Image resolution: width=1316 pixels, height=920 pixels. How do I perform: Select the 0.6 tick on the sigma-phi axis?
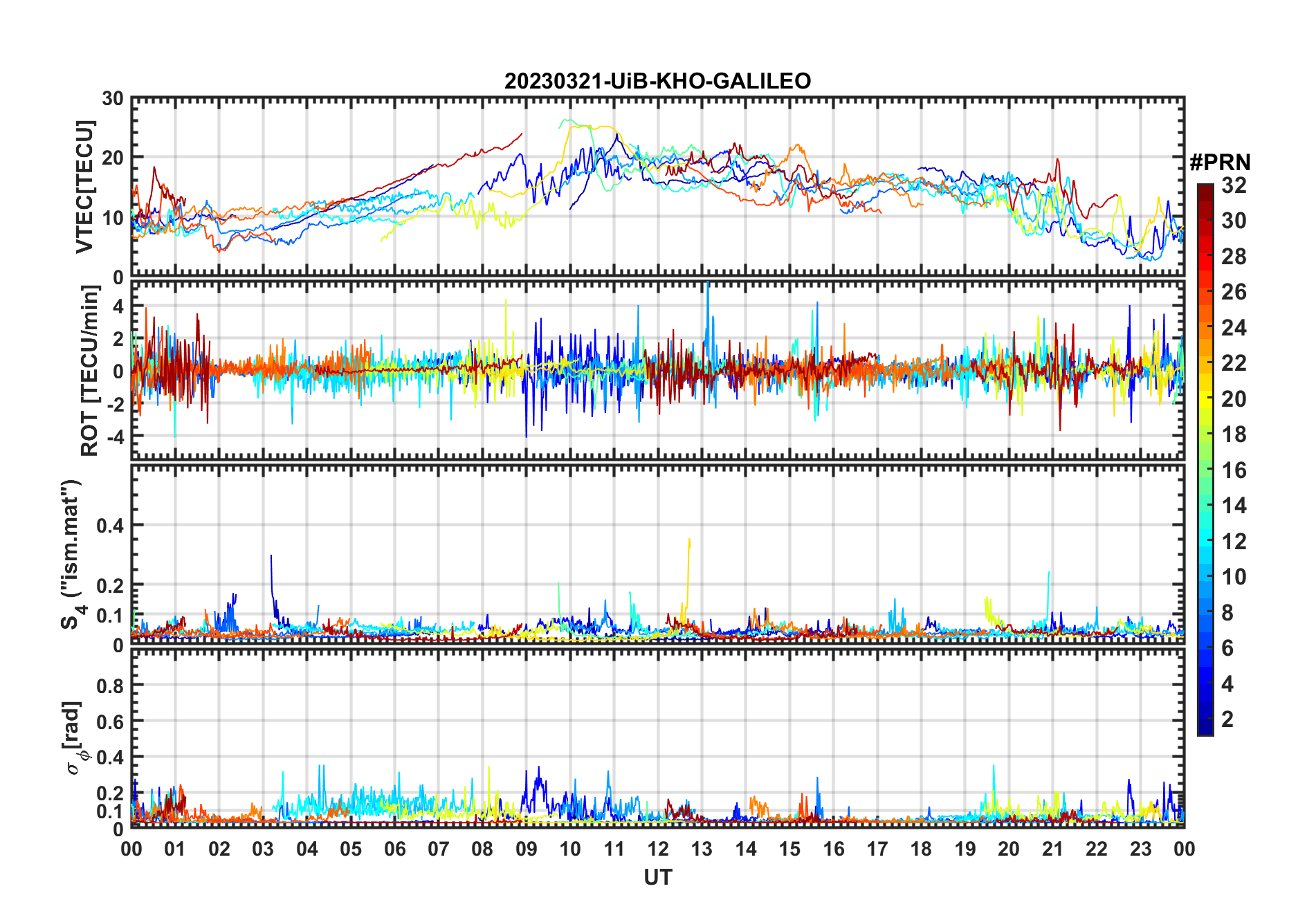point(111,721)
